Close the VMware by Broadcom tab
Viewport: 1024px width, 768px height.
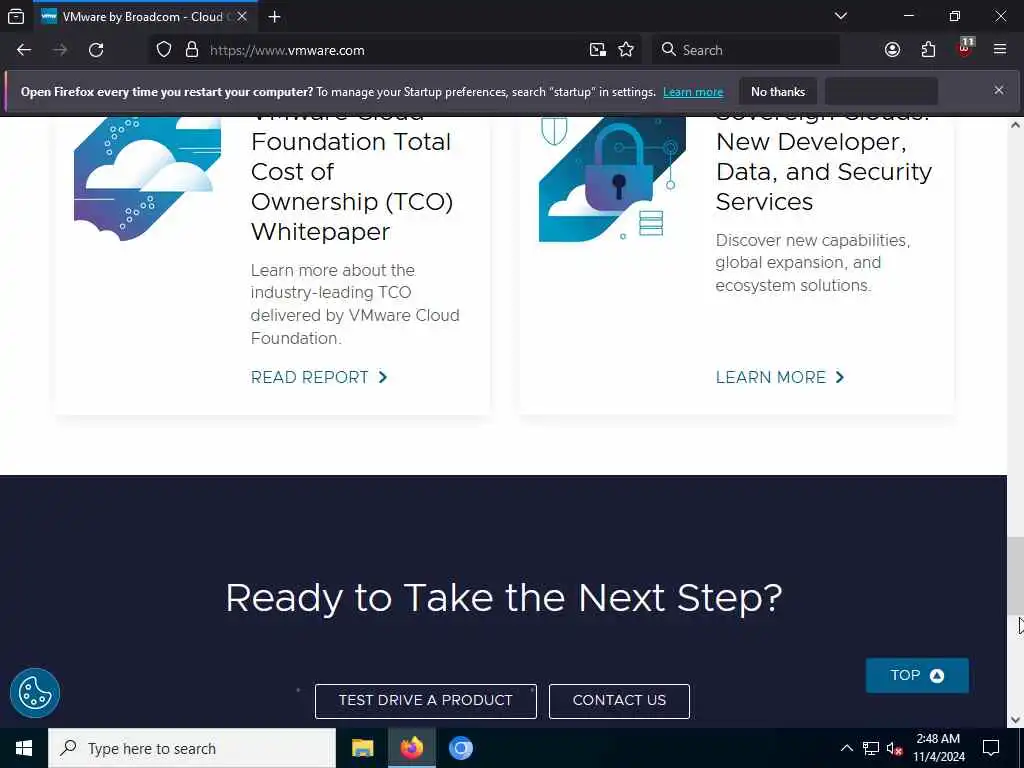point(242,16)
